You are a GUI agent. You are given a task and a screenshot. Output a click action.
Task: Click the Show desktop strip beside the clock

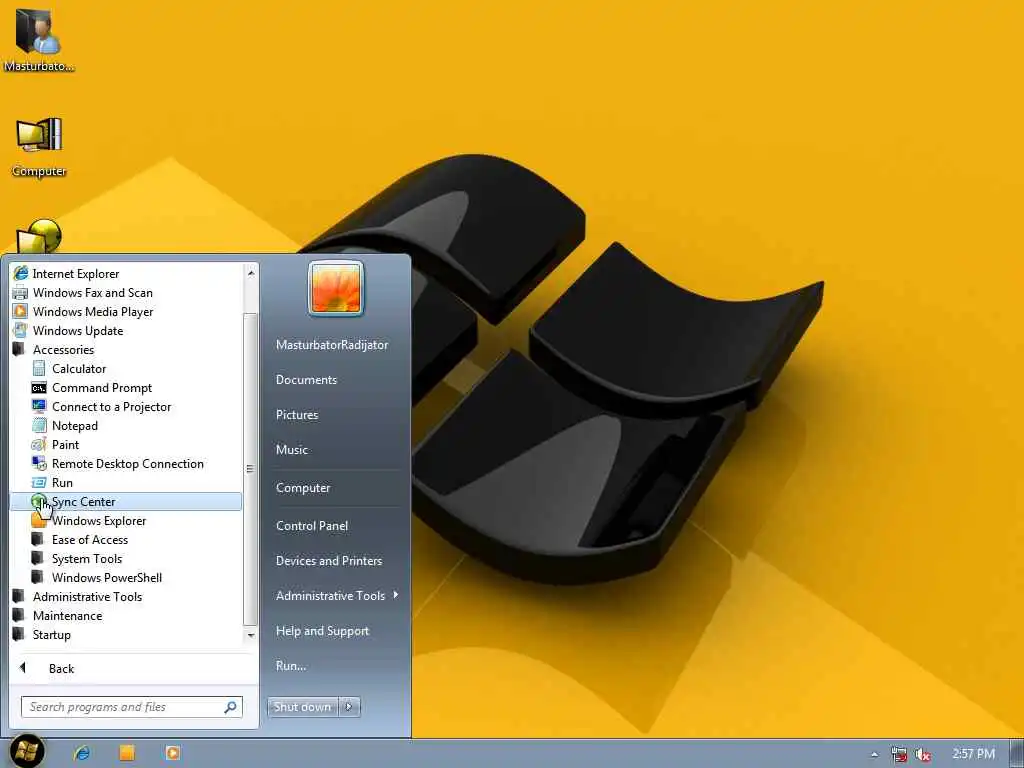coord(1017,754)
